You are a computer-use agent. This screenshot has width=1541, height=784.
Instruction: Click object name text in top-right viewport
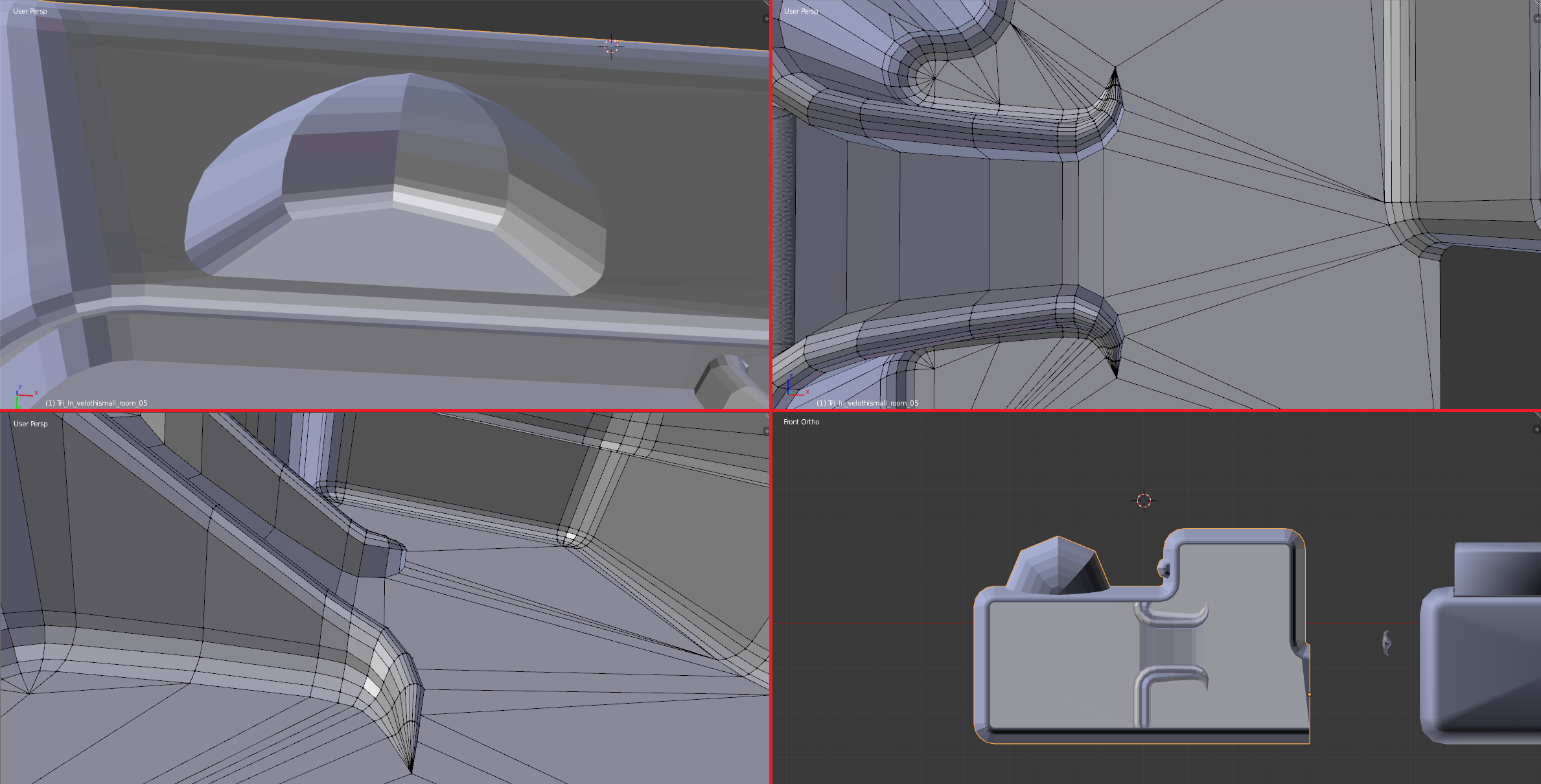[867, 403]
